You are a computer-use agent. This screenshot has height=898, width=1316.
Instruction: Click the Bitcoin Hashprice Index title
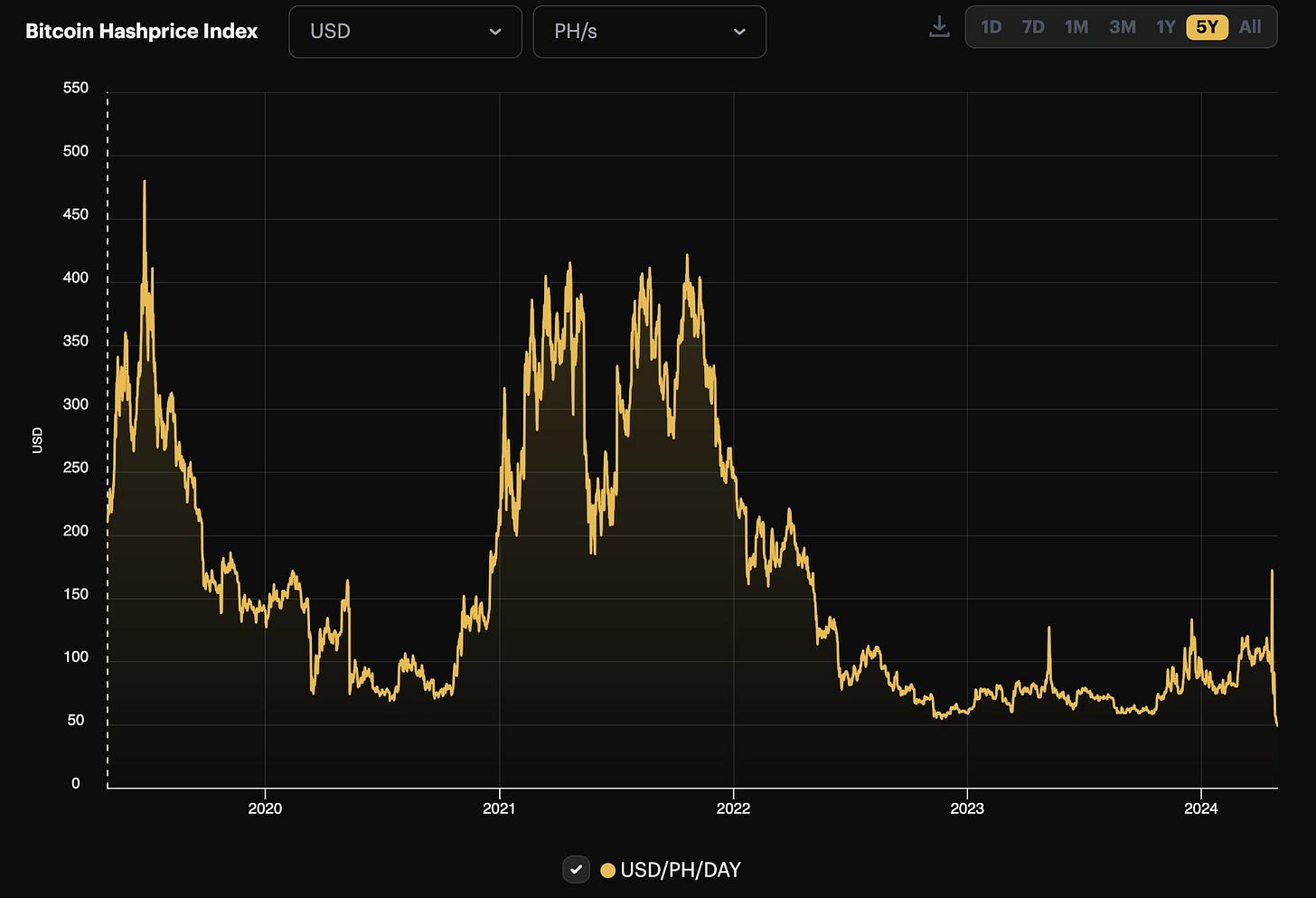141,31
